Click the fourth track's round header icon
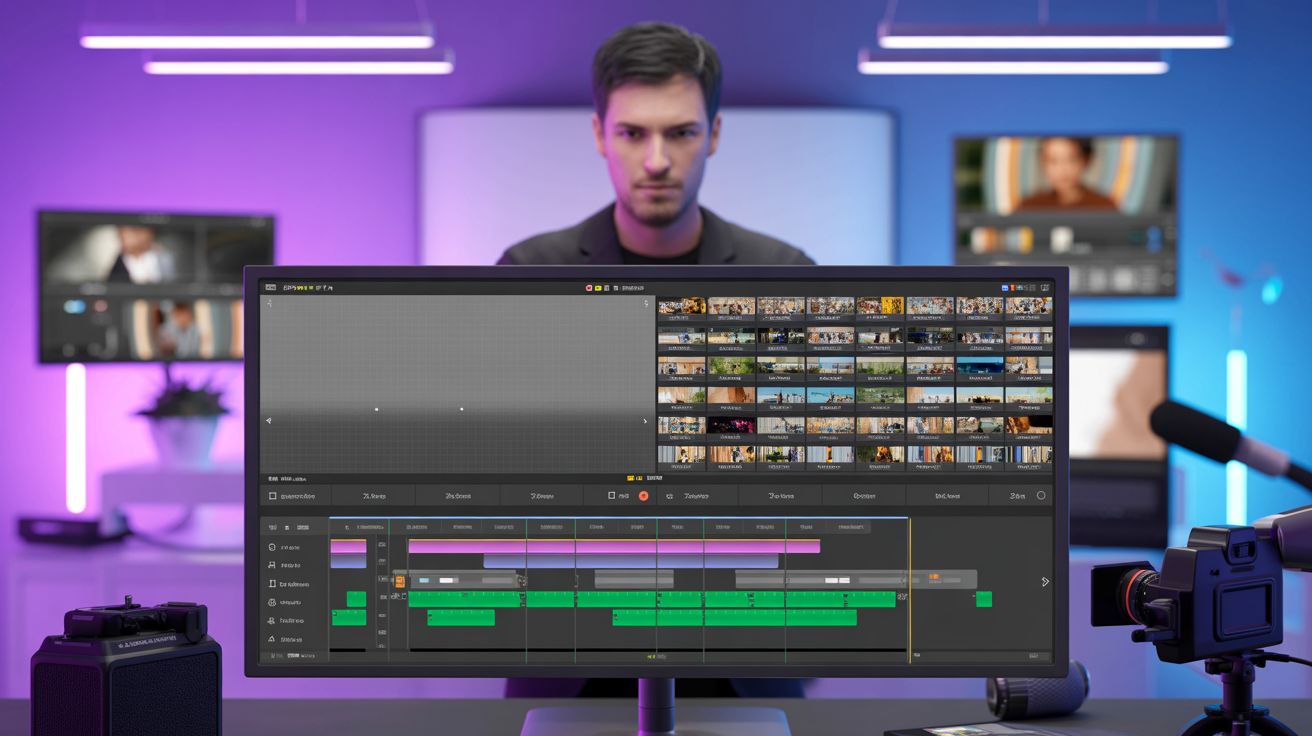This screenshot has height=736, width=1312. point(272,603)
